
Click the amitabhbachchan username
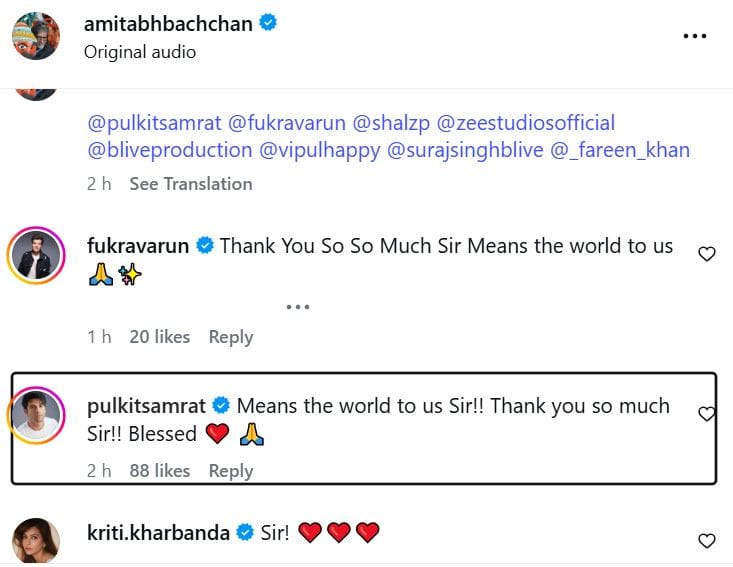pos(168,24)
